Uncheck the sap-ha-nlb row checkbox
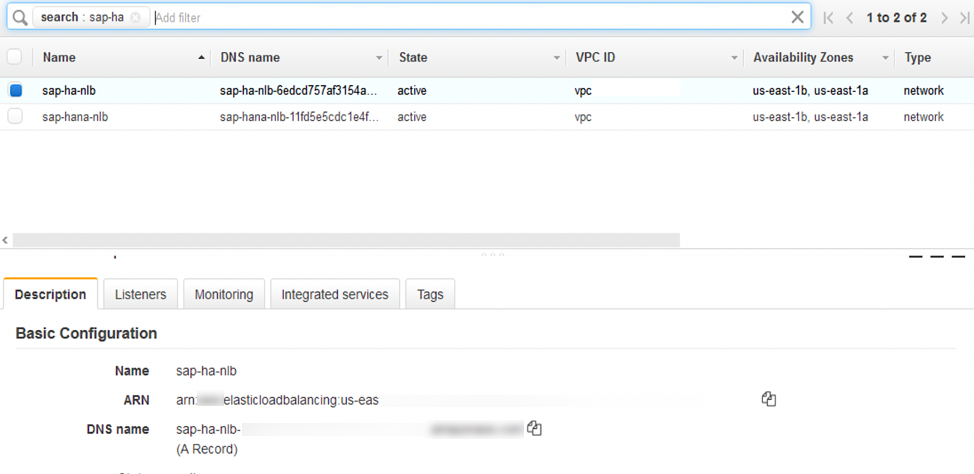The image size is (974, 474). point(15,91)
